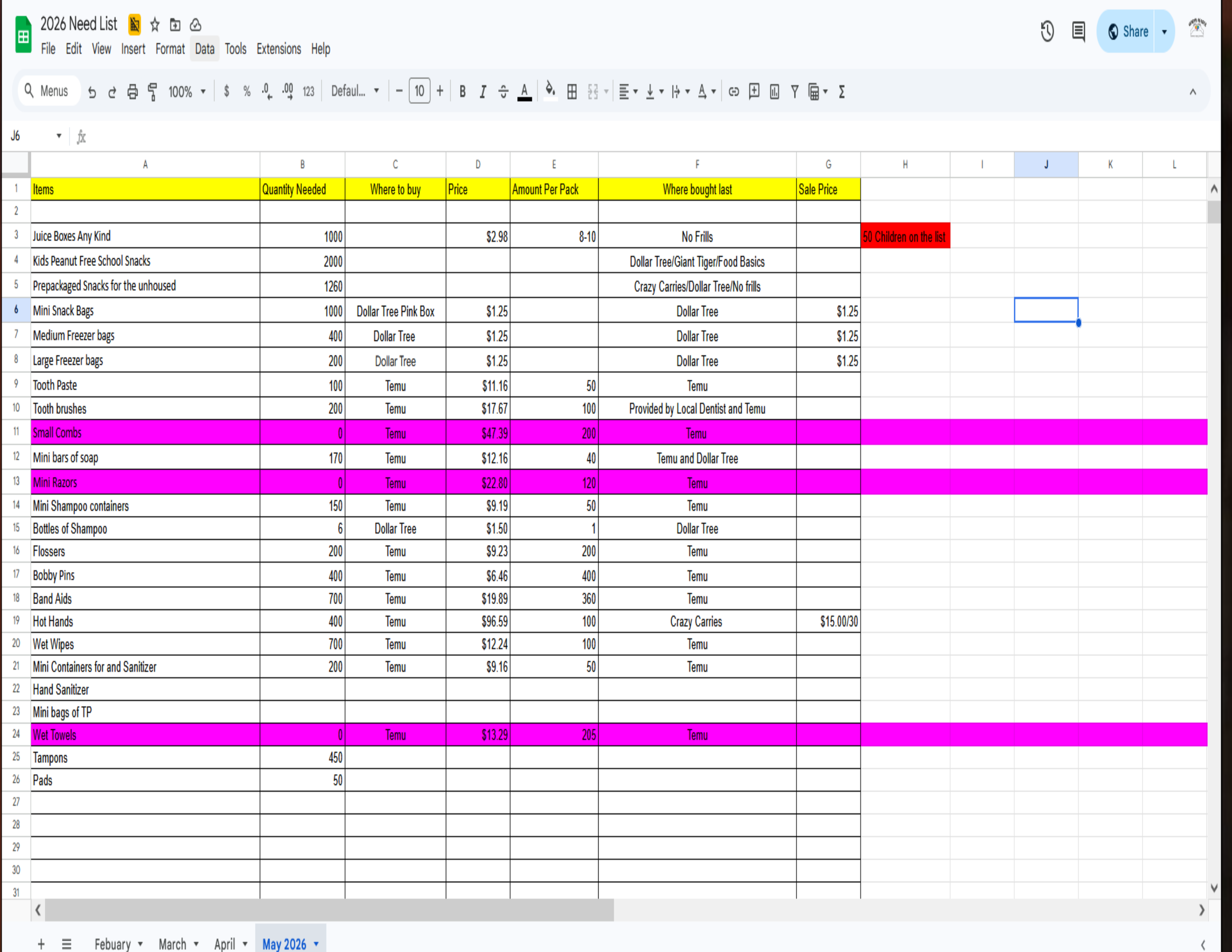This screenshot has width=1232, height=952.
Task: Format selection as percent
Action: (x=247, y=91)
